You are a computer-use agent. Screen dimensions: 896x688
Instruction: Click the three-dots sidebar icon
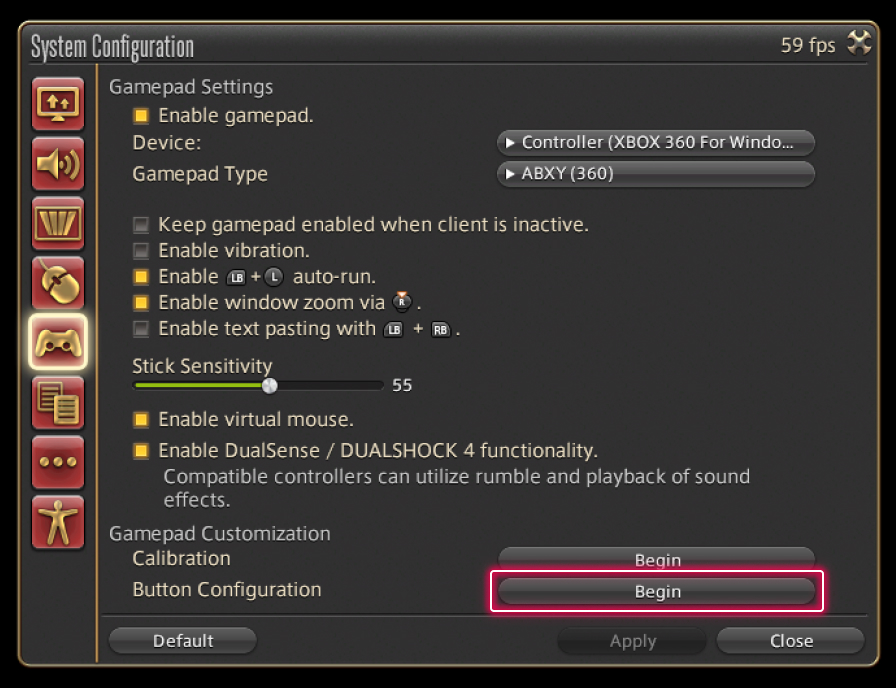click(58, 462)
